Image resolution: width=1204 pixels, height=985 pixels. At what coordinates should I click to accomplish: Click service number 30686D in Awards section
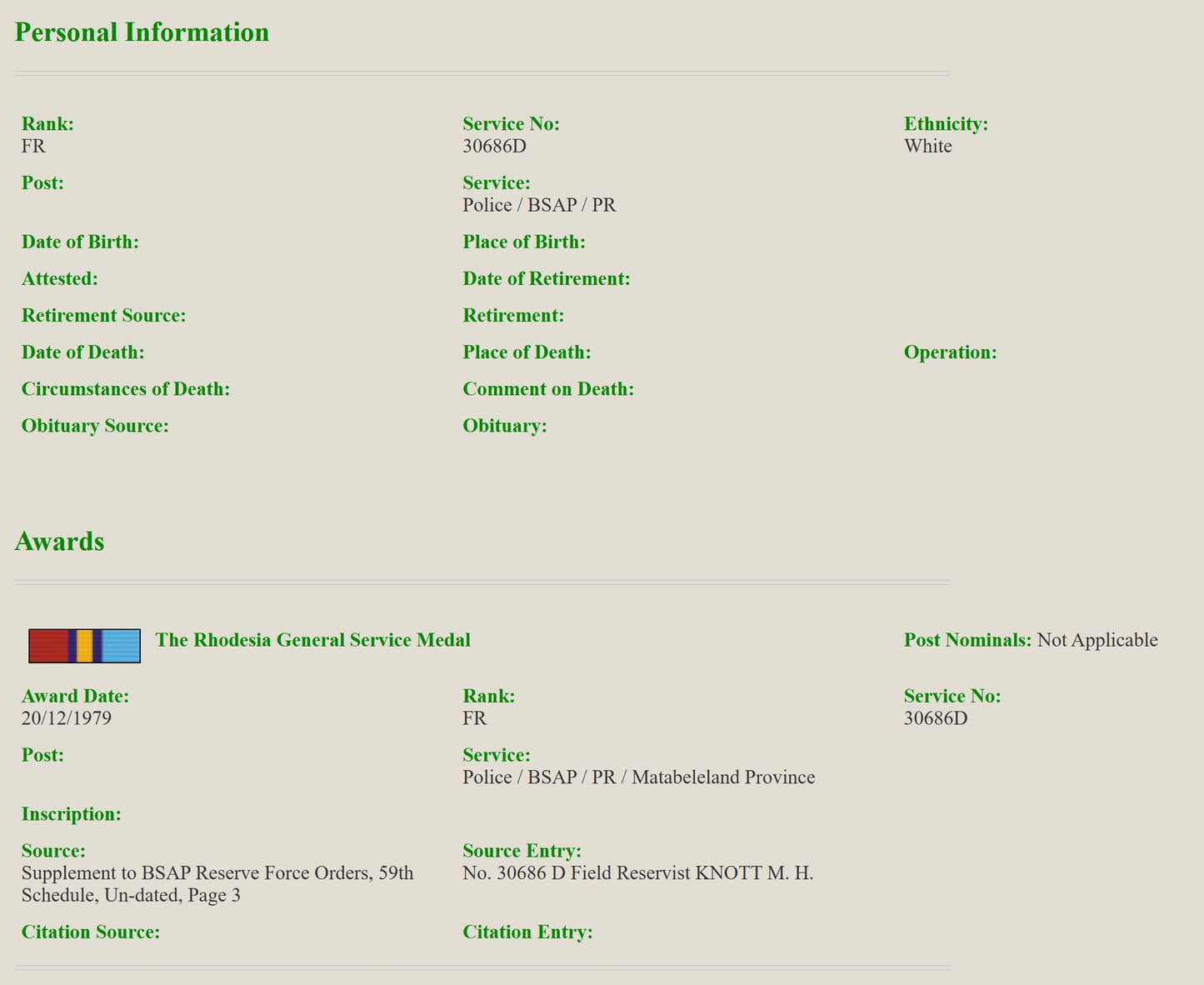(936, 718)
